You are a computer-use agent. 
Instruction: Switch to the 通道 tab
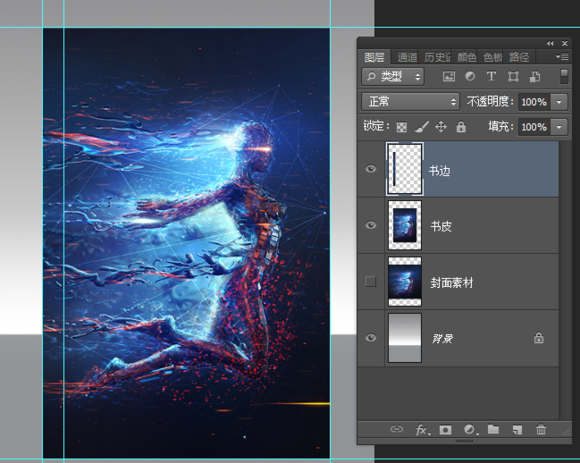[x=407, y=57]
